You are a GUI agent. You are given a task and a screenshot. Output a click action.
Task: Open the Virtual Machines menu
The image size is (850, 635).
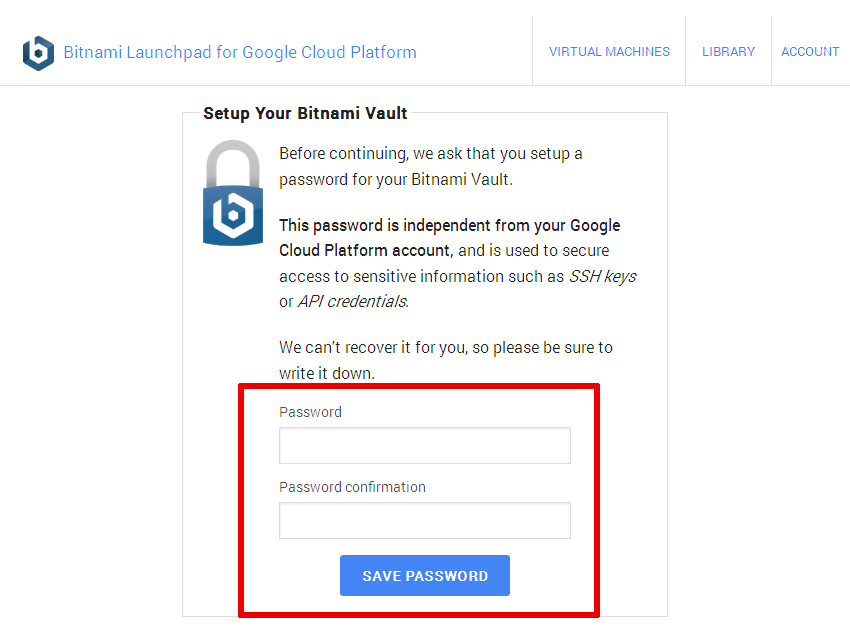pyautogui.click(x=609, y=52)
